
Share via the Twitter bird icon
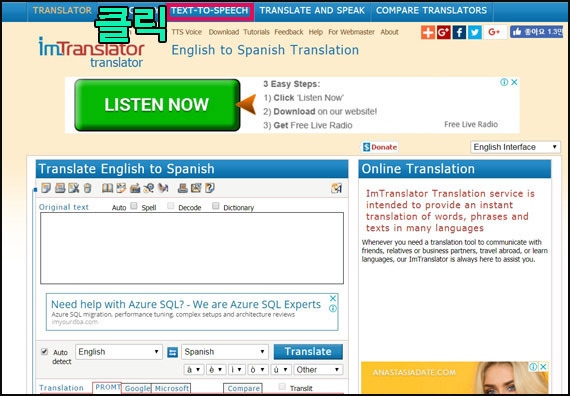tap(475, 32)
